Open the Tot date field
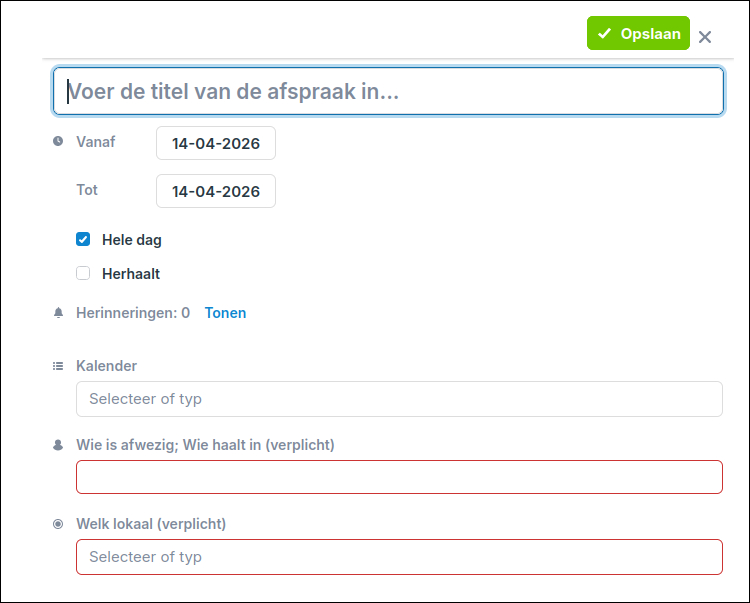This screenshot has height=603, width=750. pyautogui.click(x=216, y=191)
